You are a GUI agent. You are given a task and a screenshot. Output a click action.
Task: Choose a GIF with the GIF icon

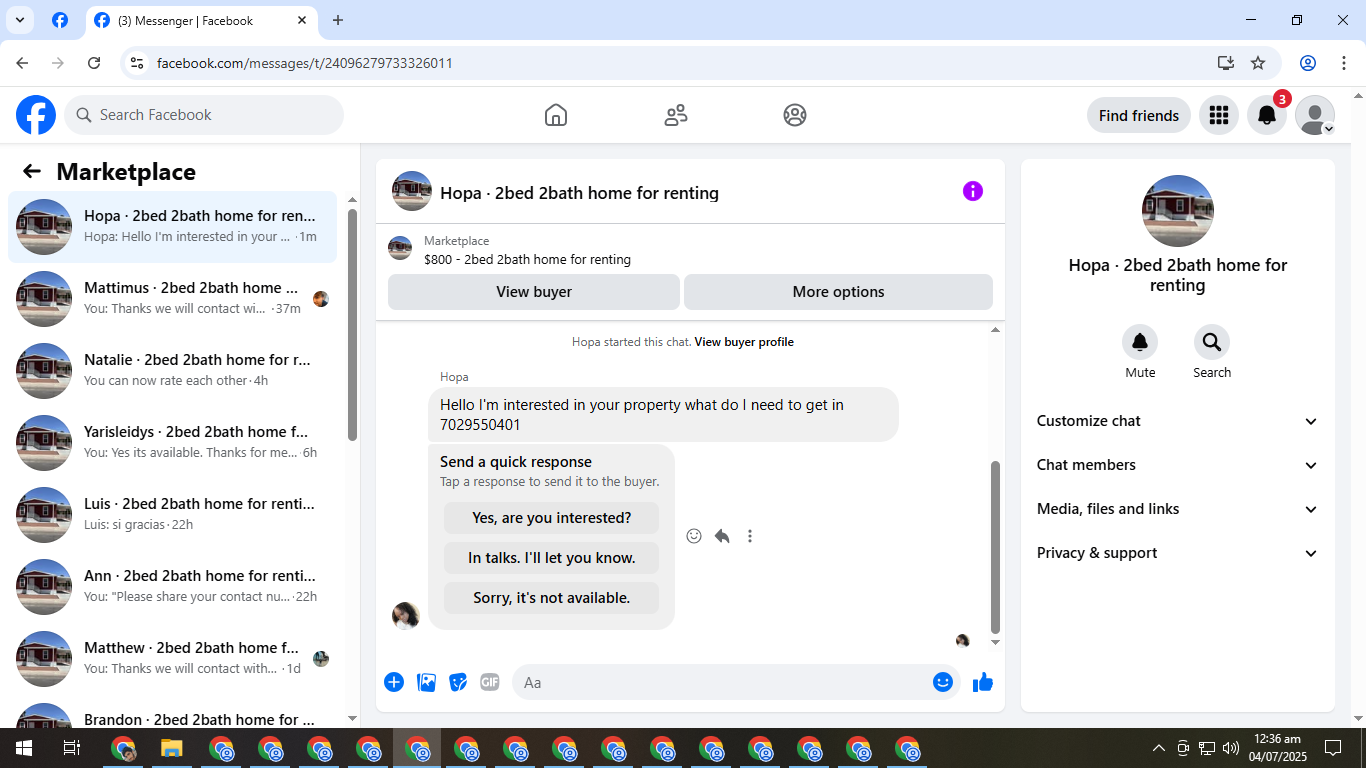click(x=489, y=682)
